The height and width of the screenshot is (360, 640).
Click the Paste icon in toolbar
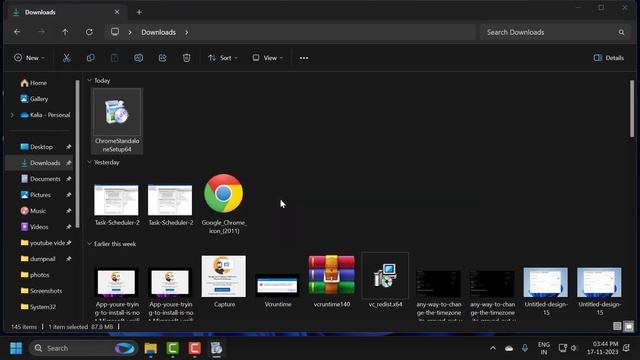pyautogui.click(x=115, y=58)
